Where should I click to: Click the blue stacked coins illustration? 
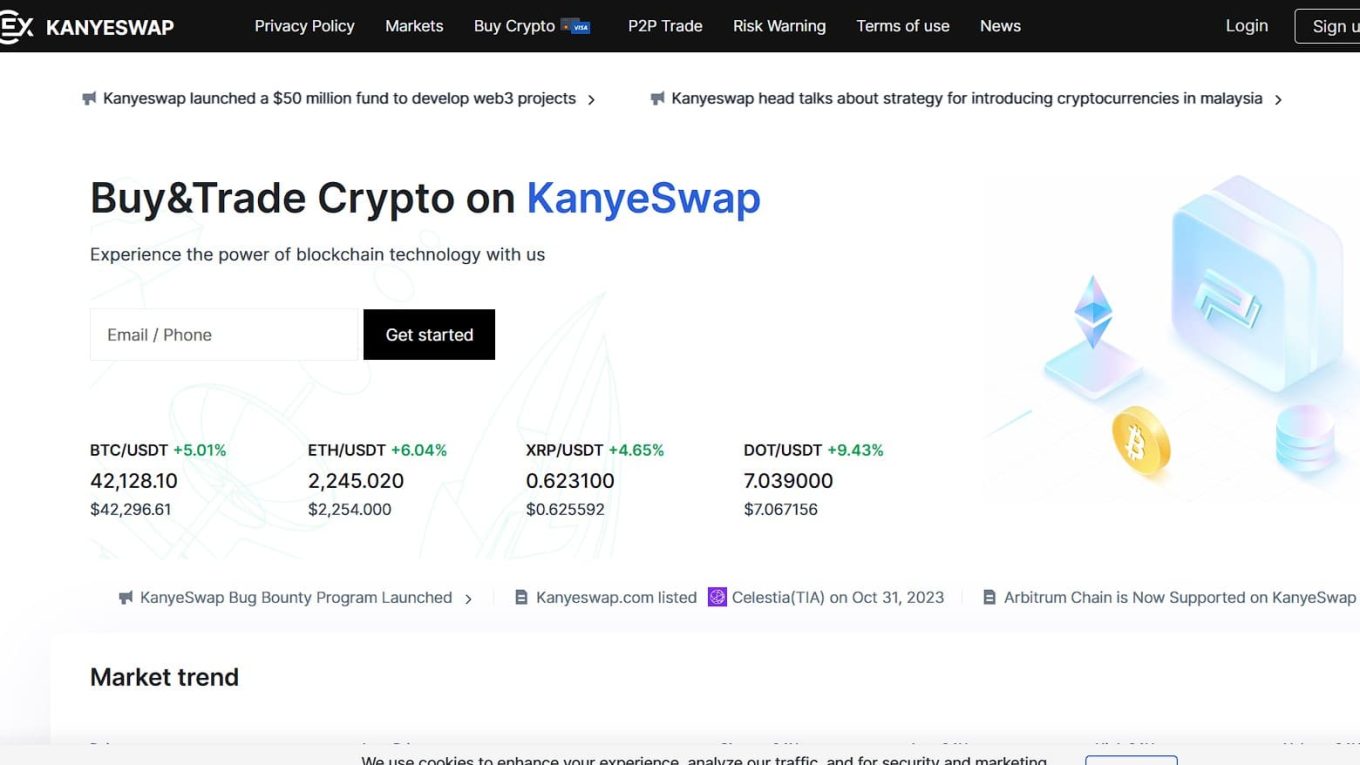point(1306,438)
